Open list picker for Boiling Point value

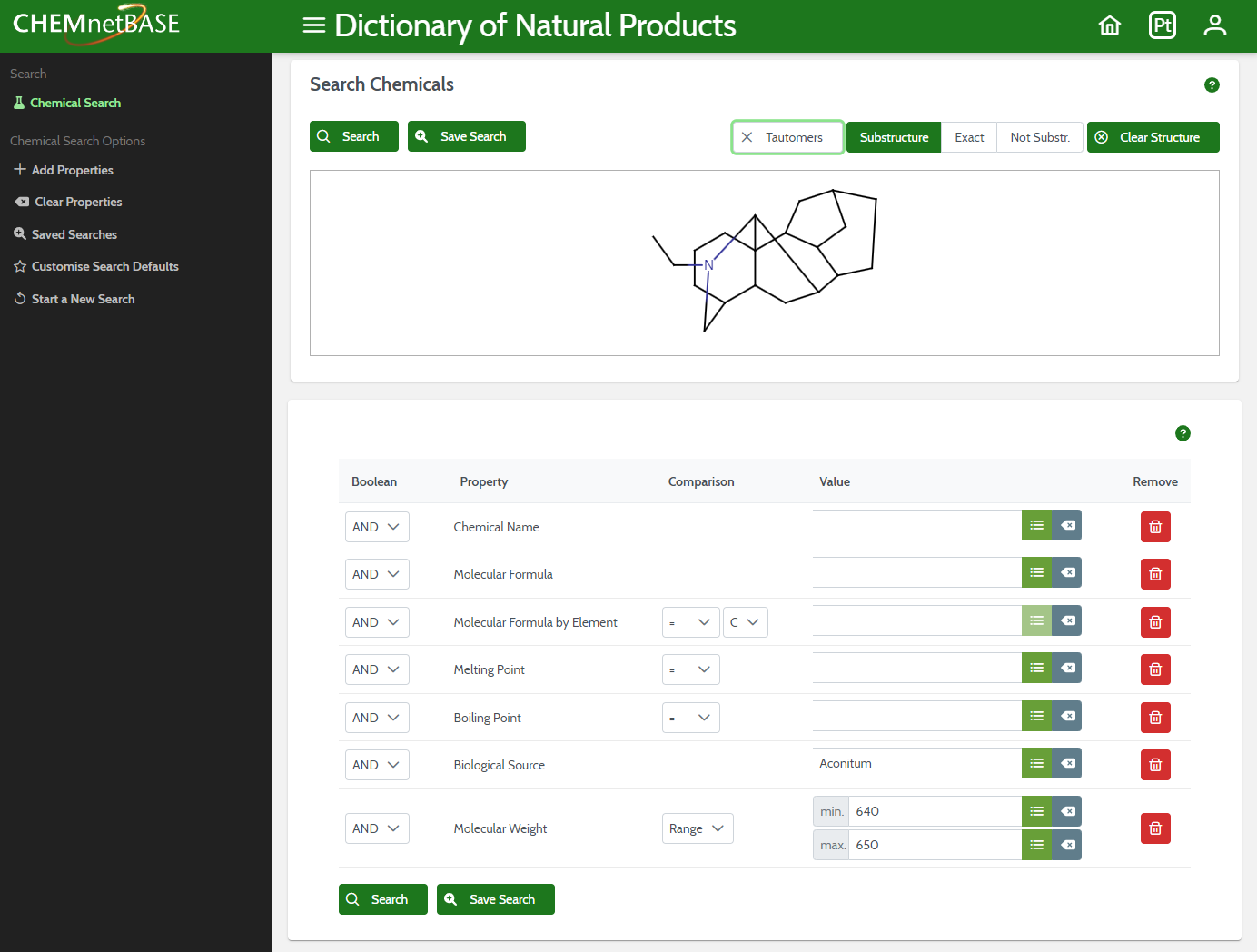coord(1036,716)
